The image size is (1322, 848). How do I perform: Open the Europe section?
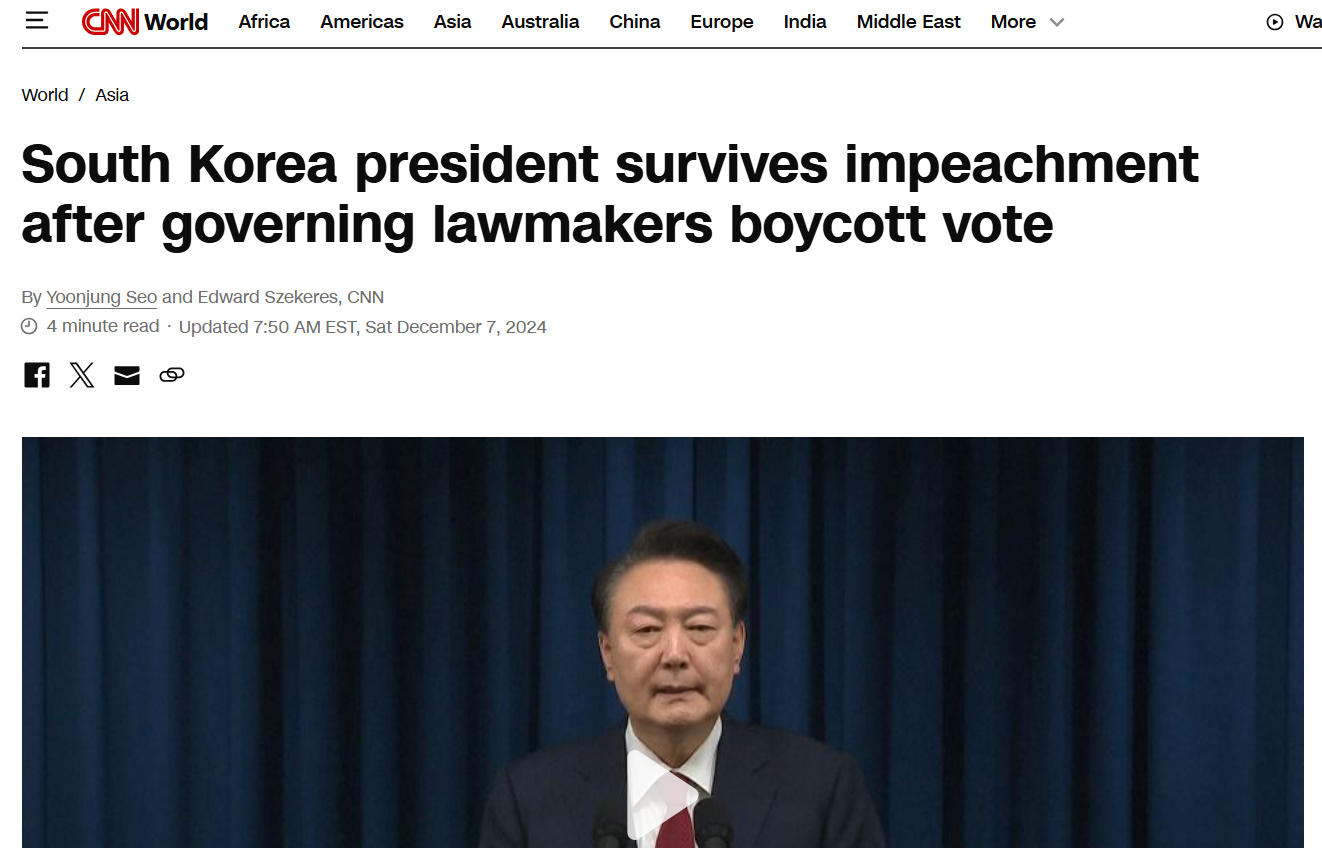pos(722,21)
